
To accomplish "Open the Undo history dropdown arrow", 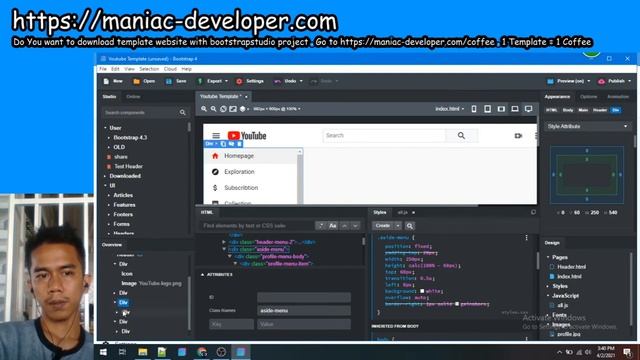I will (301, 81).
